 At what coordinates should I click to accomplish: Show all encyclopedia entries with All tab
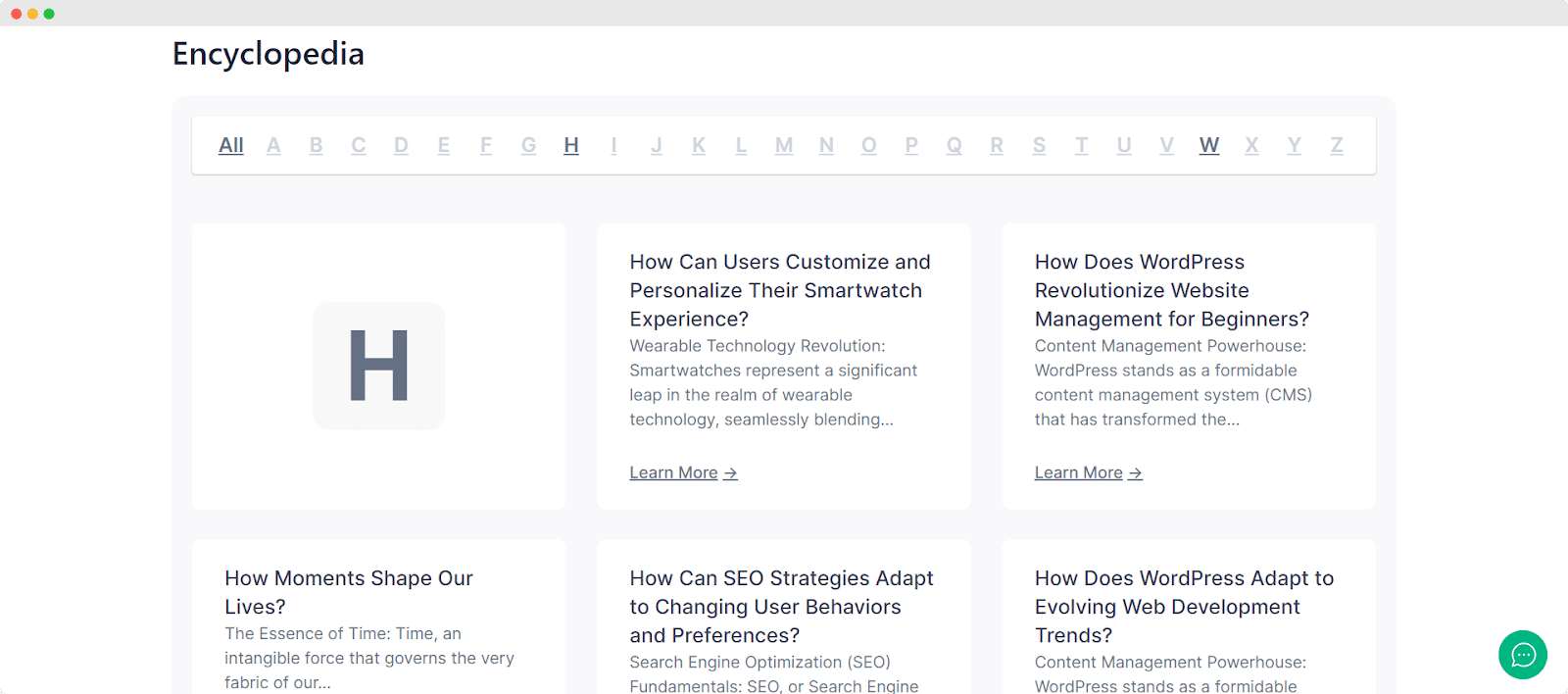[x=231, y=146]
